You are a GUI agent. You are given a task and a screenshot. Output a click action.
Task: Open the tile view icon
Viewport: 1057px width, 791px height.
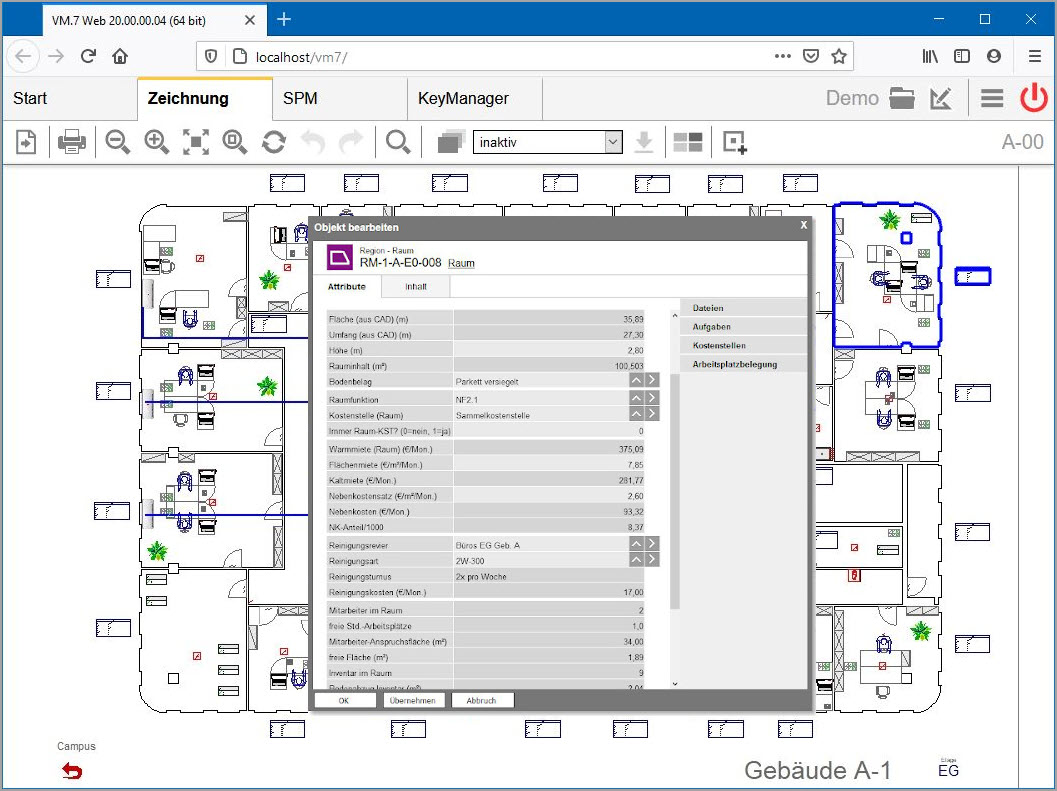tap(688, 142)
